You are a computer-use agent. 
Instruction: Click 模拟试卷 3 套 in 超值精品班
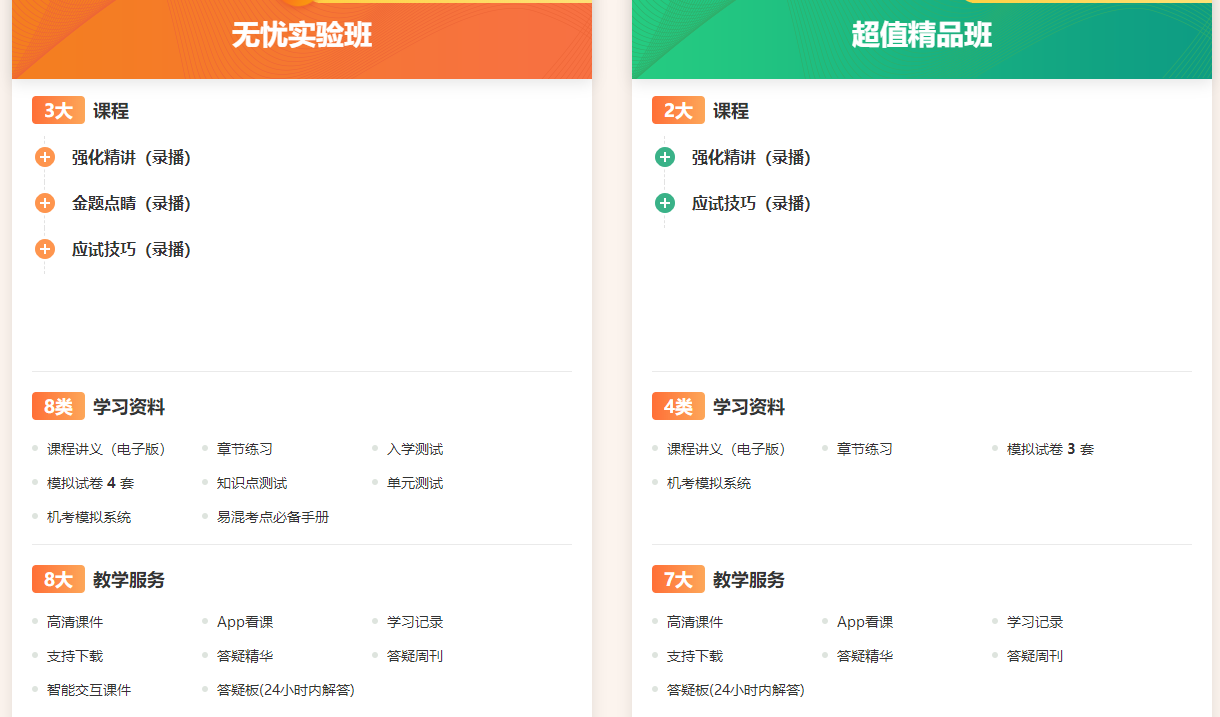point(1050,450)
